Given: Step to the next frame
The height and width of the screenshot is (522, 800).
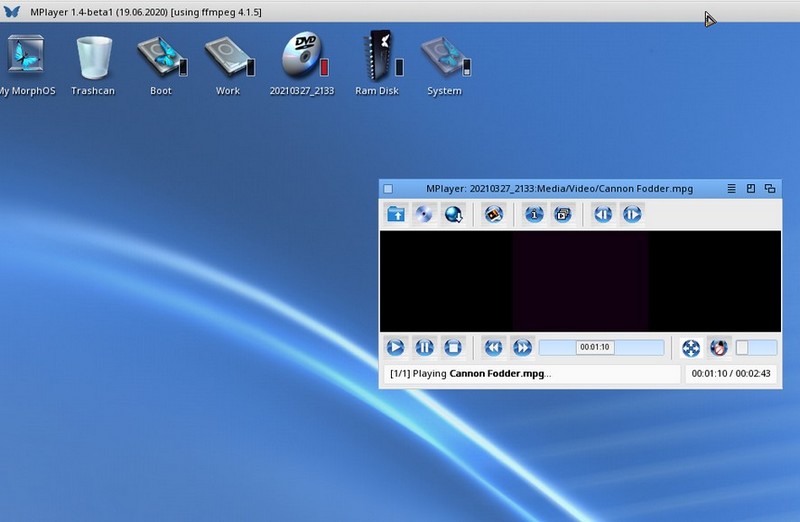Looking at the screenshot, I should [x=631, y=214].
